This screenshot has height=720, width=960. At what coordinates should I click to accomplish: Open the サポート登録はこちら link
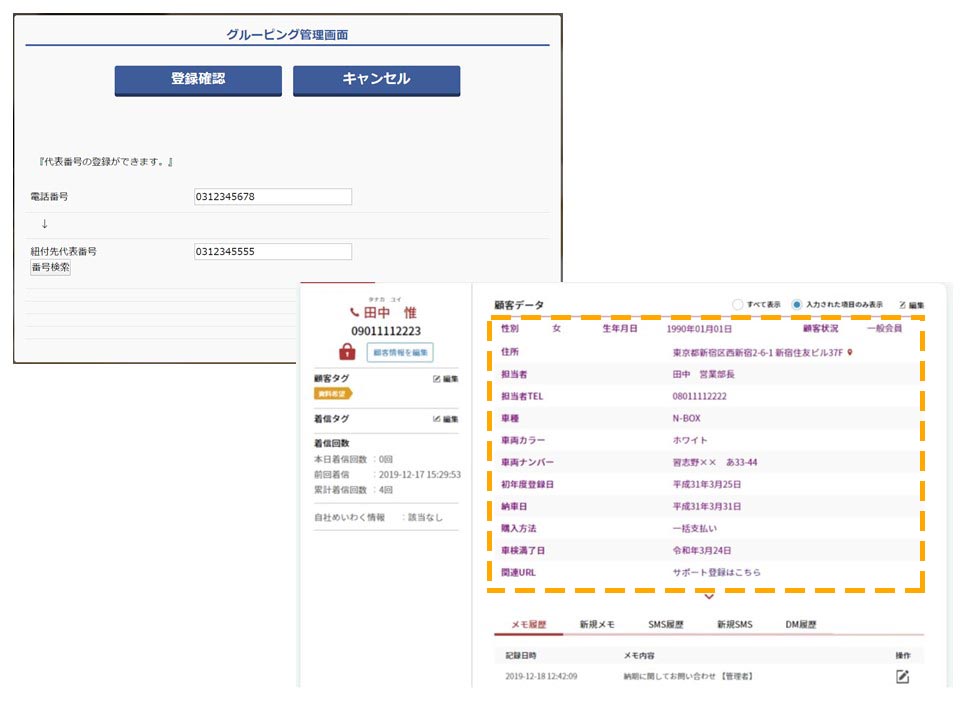716,572
